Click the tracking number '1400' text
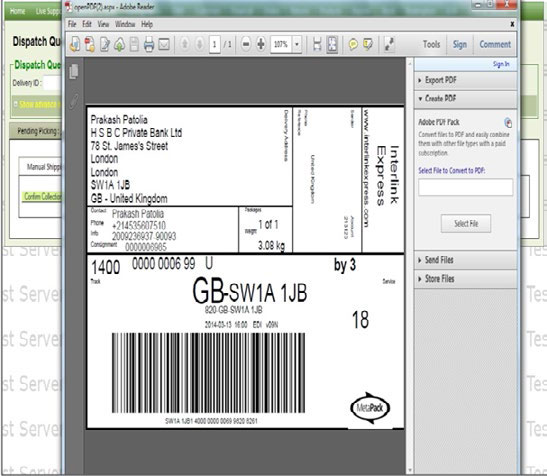This screenshot has width=547, height=476. [x=105, y=268]
